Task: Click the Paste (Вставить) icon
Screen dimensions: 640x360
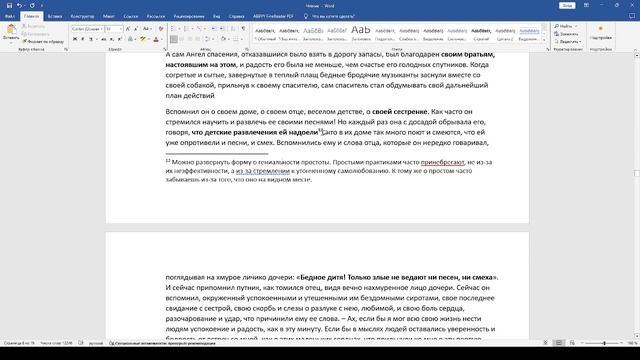Action: point(11,29)
